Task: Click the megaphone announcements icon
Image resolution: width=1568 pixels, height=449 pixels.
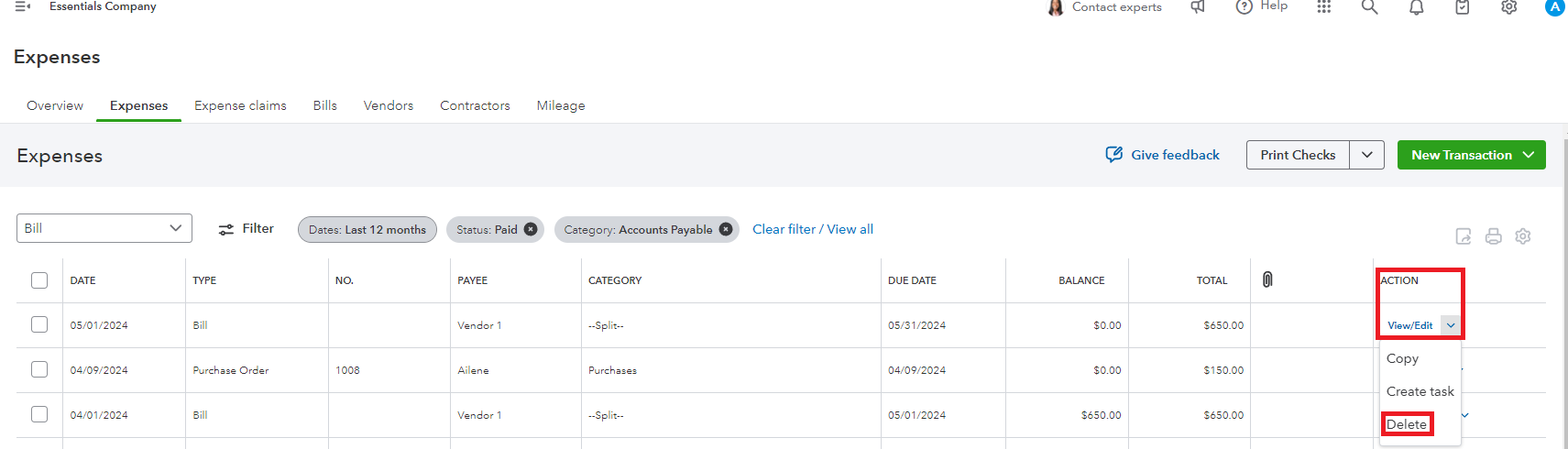Action: coord(1198,7)
